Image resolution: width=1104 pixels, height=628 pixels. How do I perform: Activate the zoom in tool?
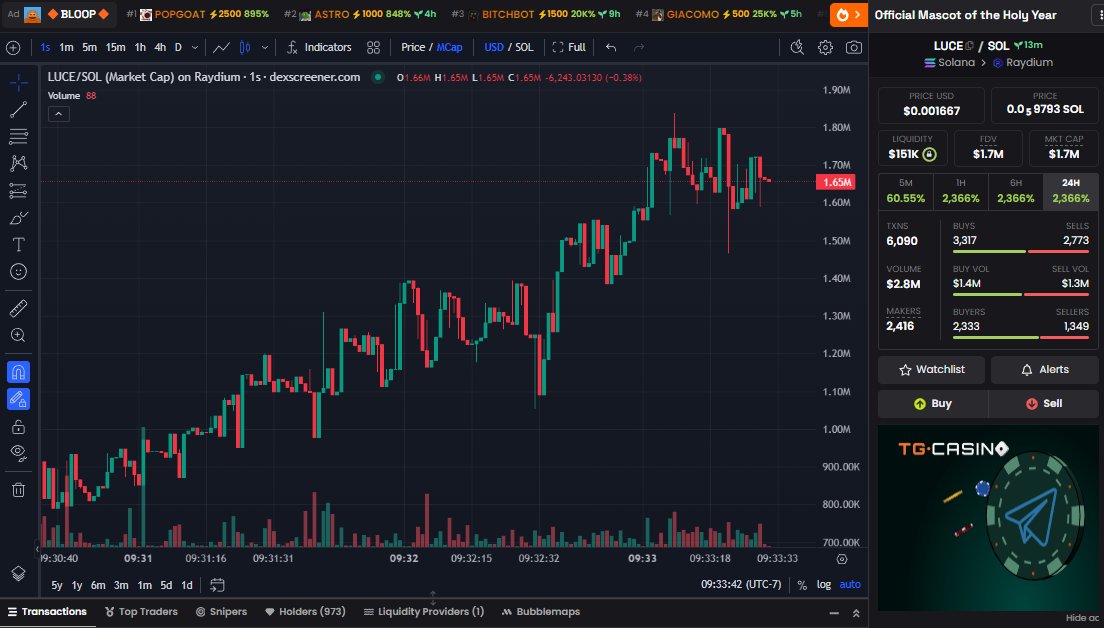coord(18,335)
